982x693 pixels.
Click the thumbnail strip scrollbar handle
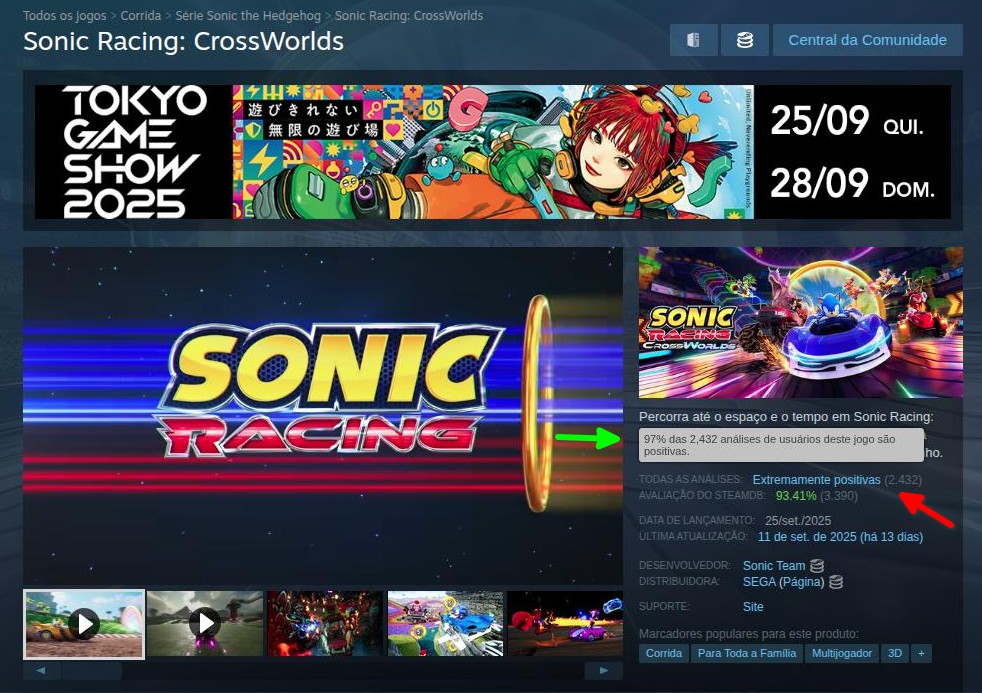tap(92, 671)
